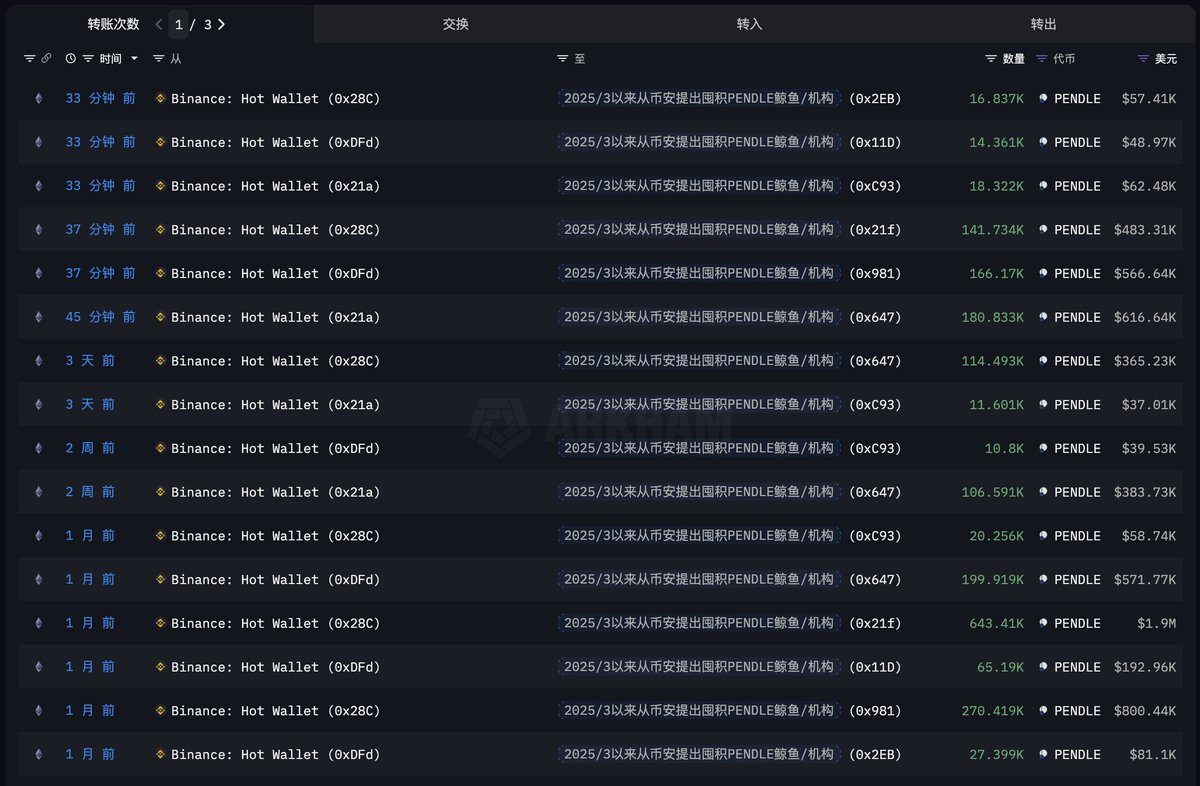Click the amount 270.419K

click(993, 711)
